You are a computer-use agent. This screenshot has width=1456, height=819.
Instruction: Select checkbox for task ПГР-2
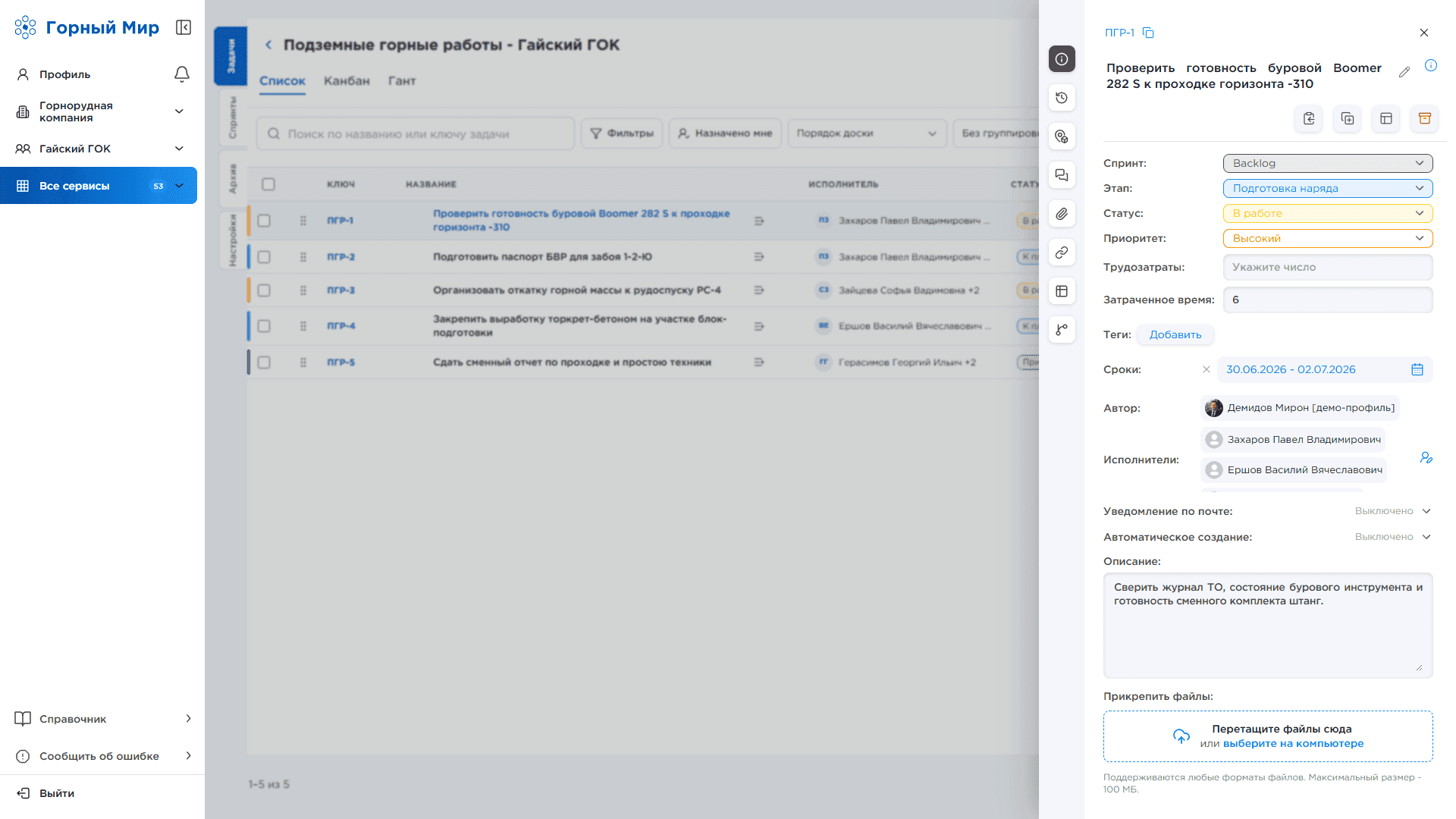coord(264,257)
